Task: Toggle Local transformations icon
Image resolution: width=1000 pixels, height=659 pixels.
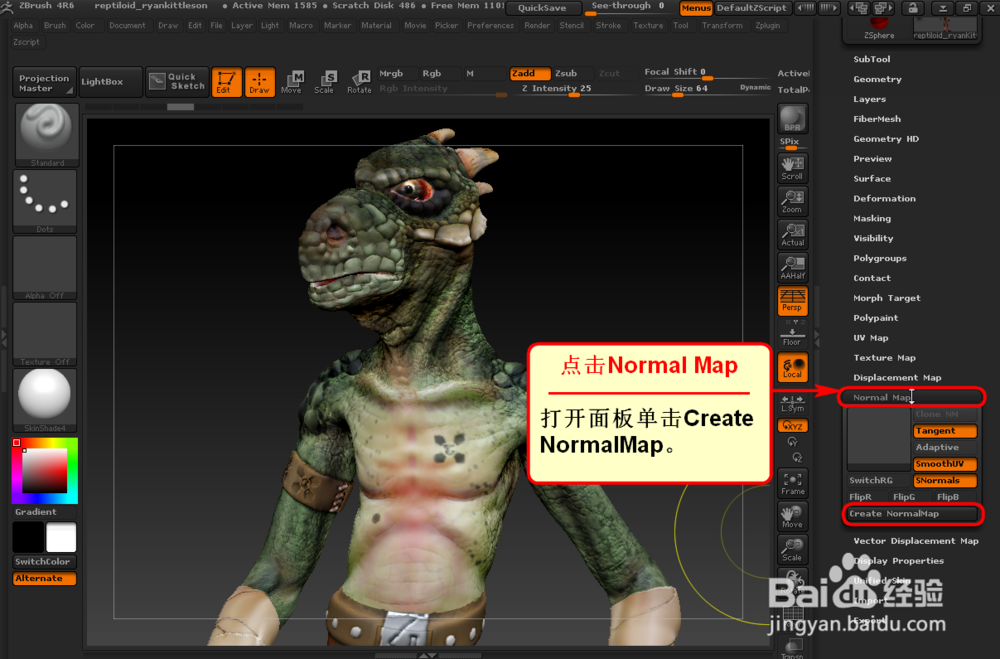Action: 793,367
